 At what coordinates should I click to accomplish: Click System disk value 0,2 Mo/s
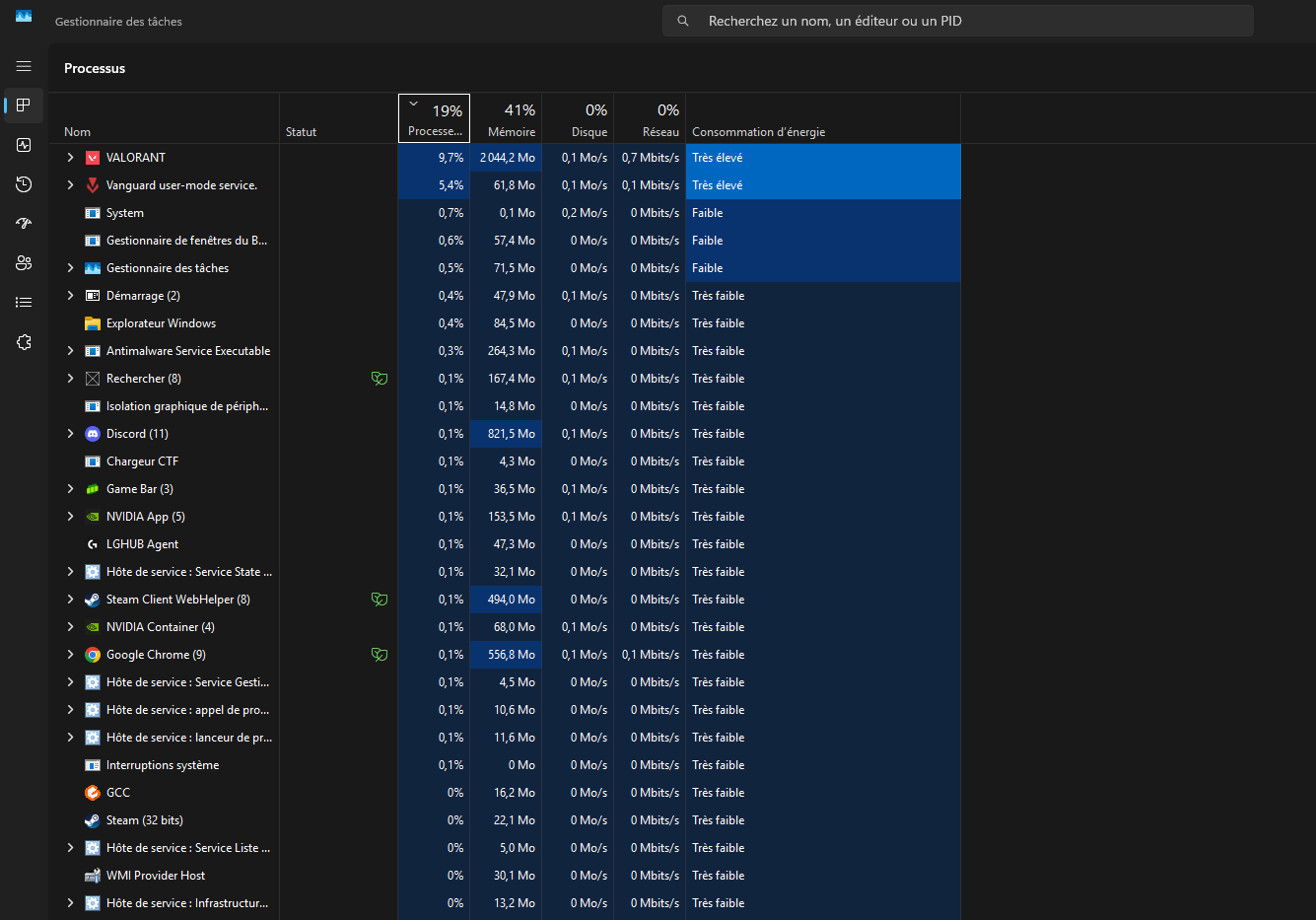pyautogui.click(x=585, y=213)
